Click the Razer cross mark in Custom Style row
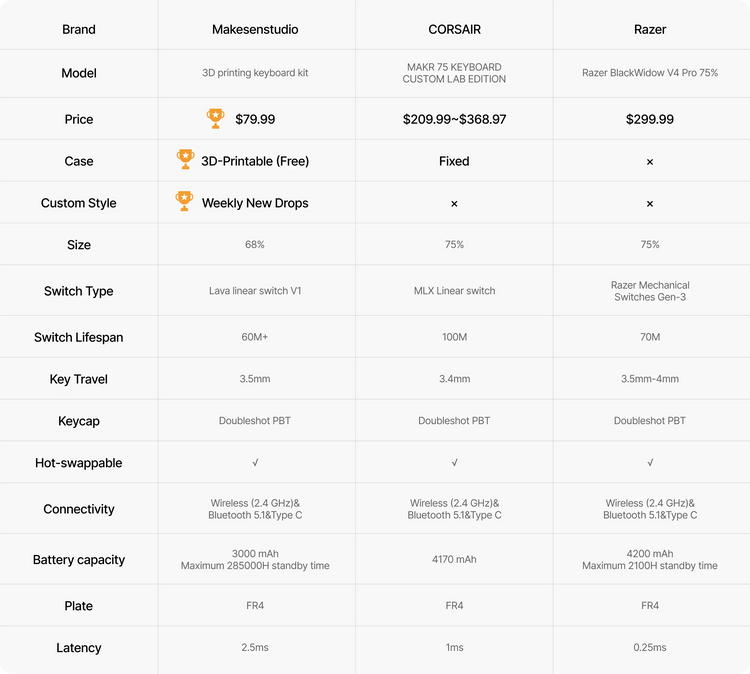This screenshot has width=750, height=674. click(650, 203)
